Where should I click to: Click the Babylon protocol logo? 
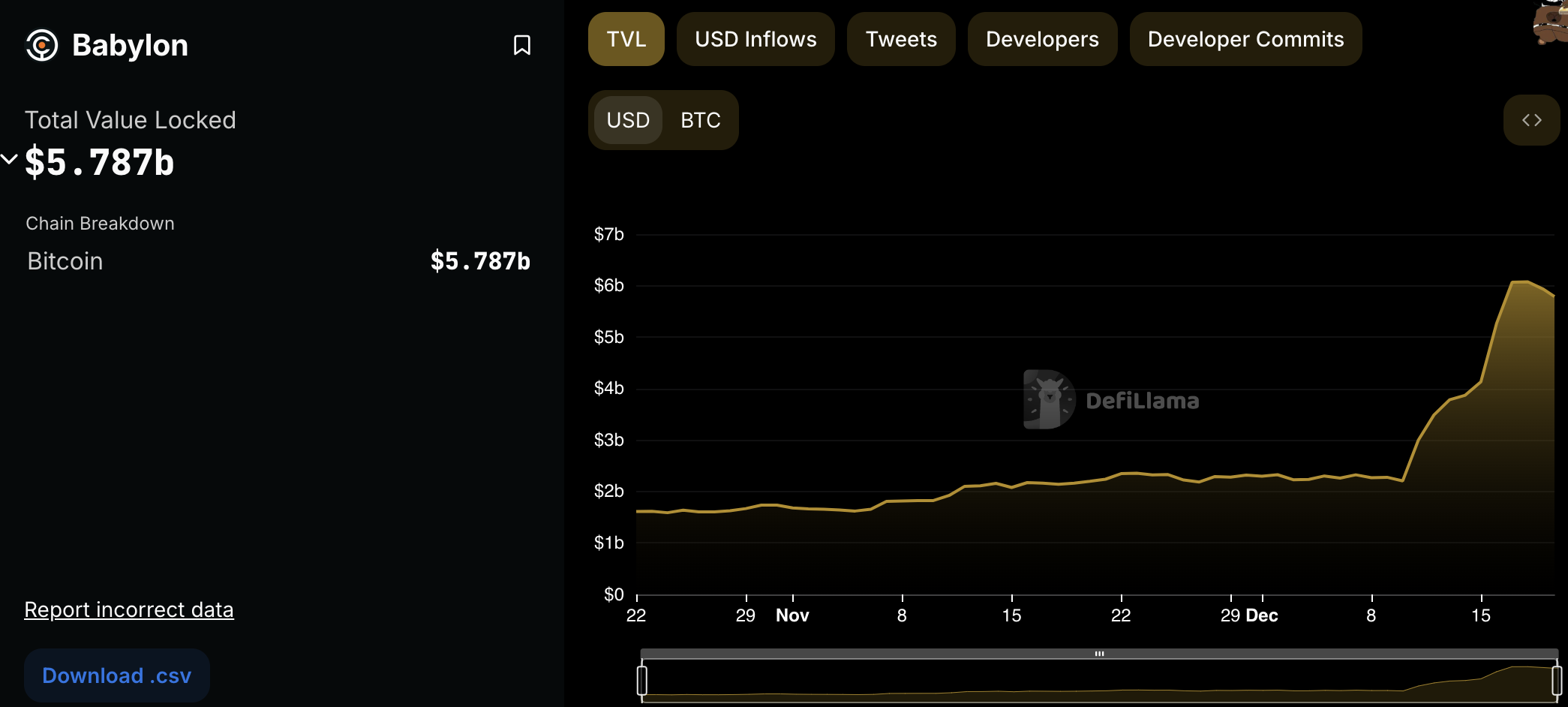[43, 45]
